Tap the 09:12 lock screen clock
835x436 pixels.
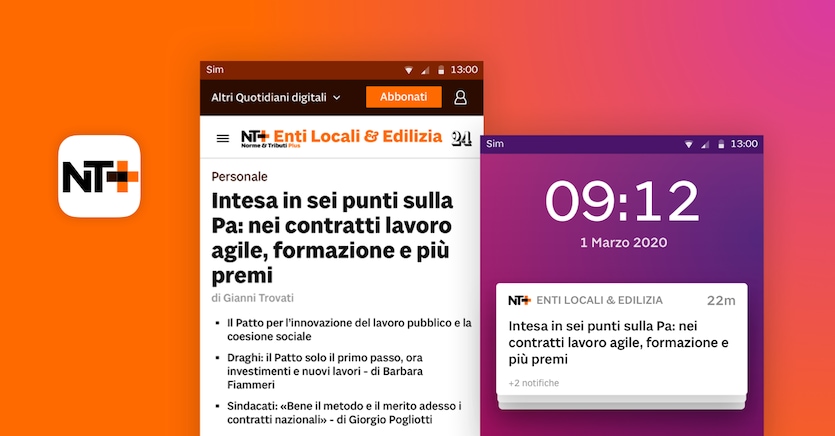(622, 201)
